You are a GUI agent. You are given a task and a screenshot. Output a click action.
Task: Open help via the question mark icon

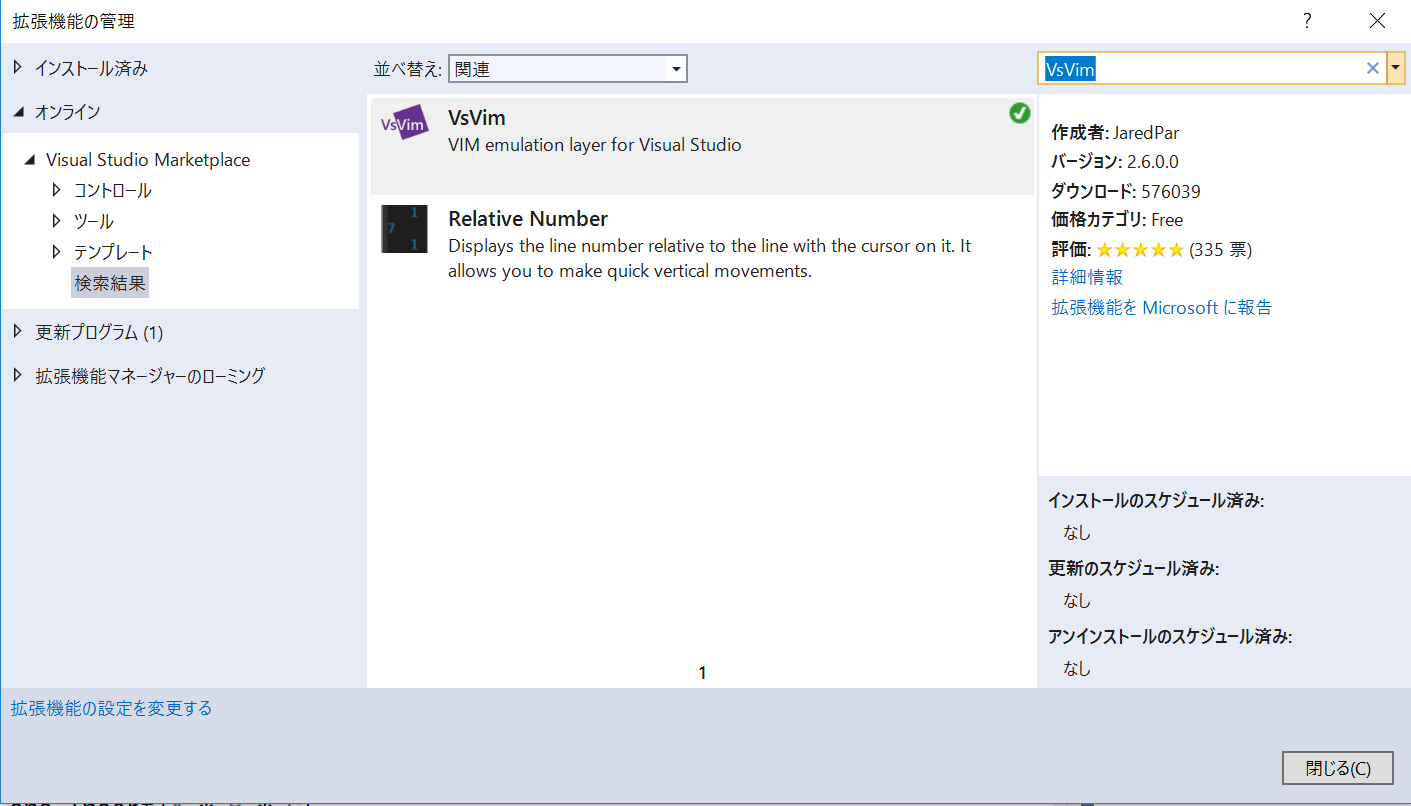[x=1306, y=20]
